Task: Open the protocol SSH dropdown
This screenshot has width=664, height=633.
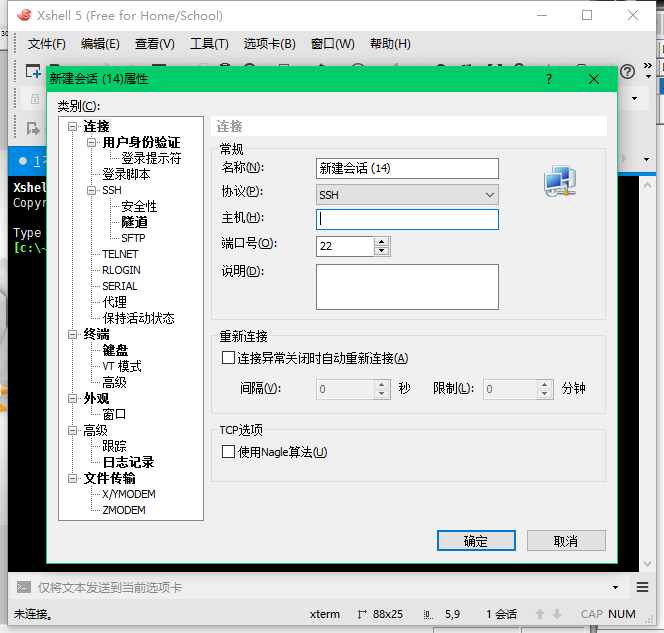Action: click(407, 195)
